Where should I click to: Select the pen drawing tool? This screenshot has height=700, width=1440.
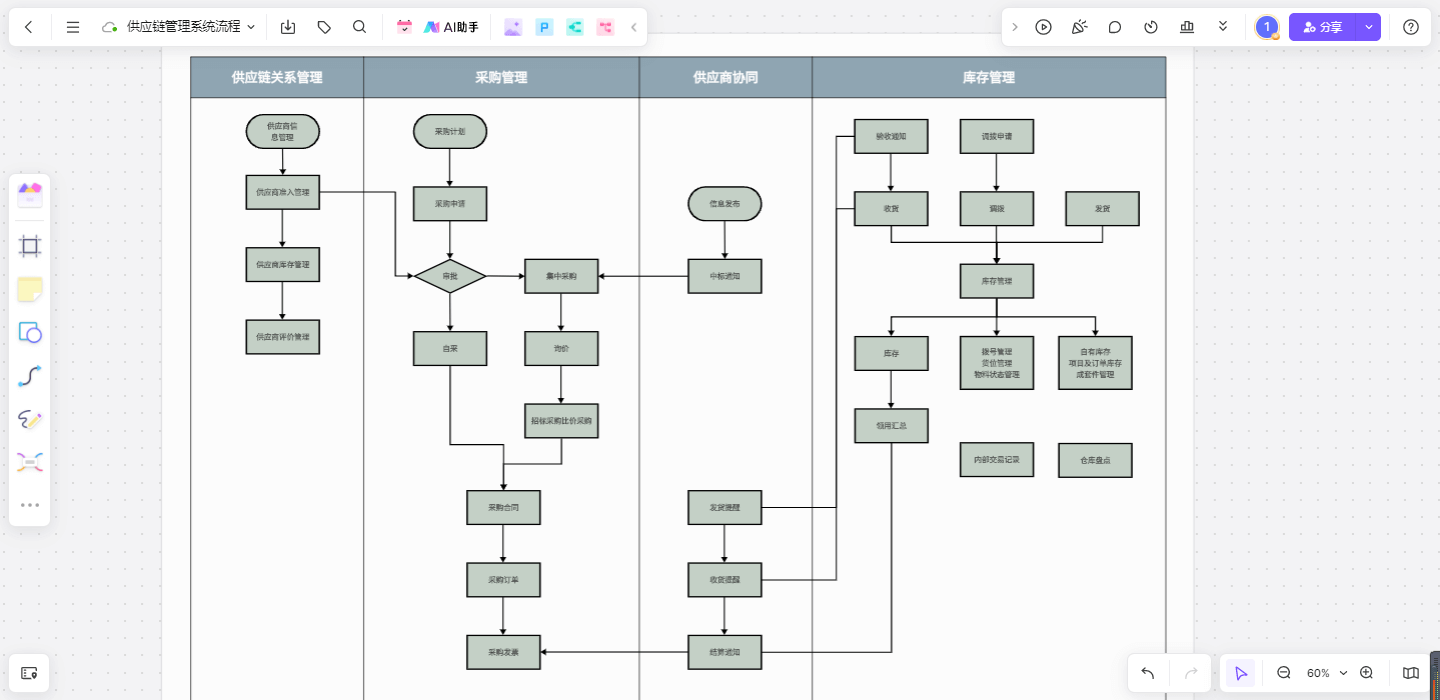(x=30, y=420)
